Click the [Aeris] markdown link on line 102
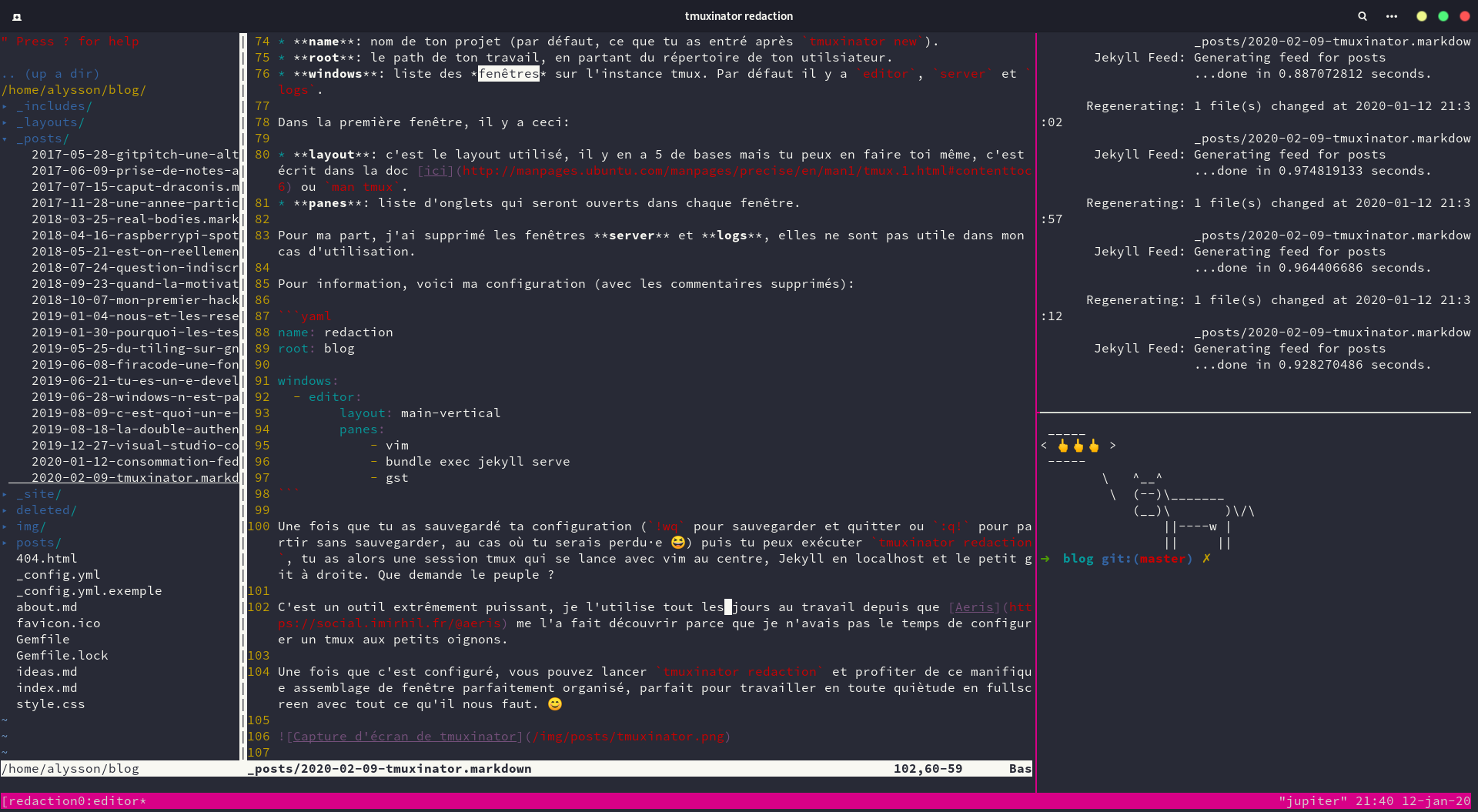This screenshot has width=1478, height=812. click(975, 607)
